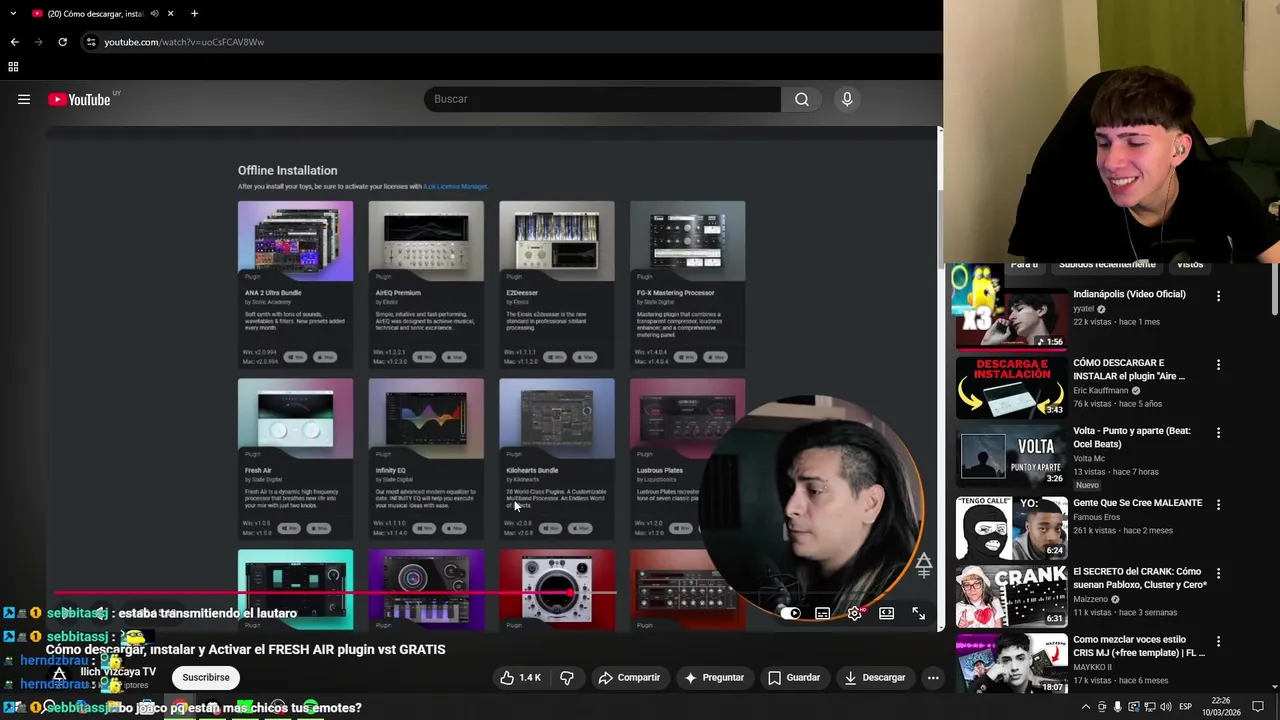Open options for El SECRETO del CRANK
The width and height of the screenshot is (1280, 720).
tap(1218, 573)
